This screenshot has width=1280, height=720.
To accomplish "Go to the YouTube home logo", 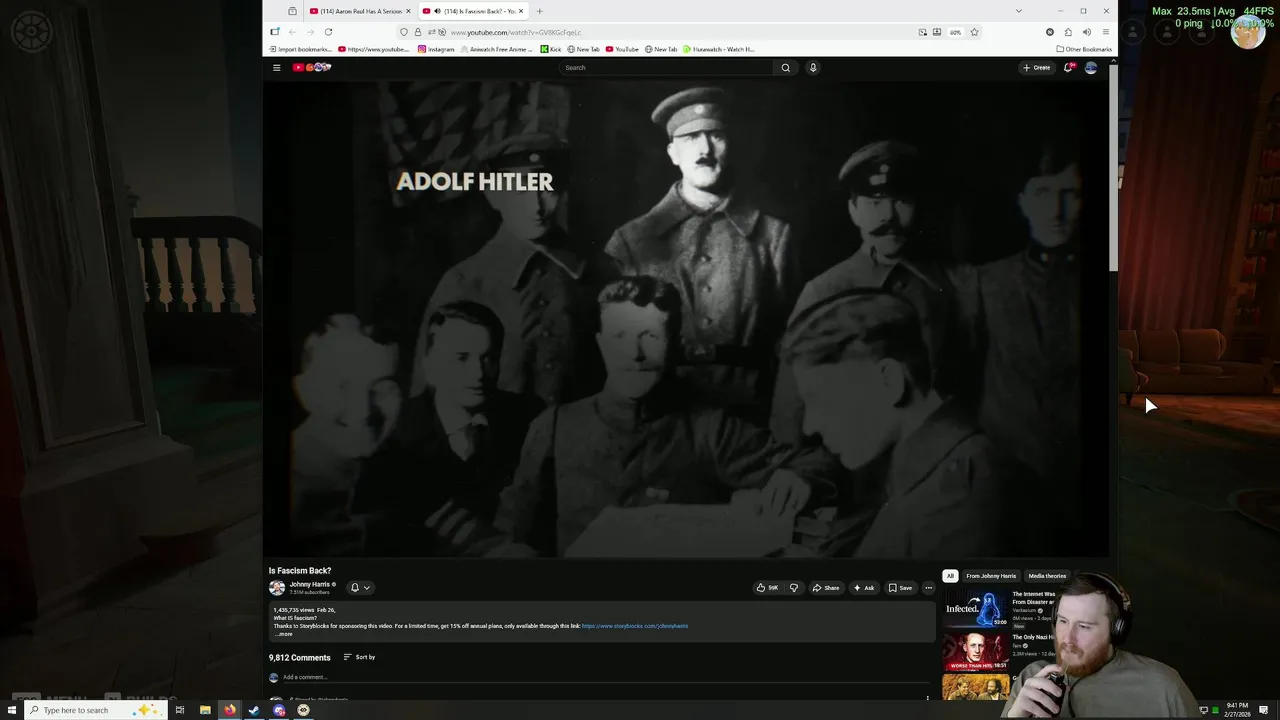I will tap(312, 68).
